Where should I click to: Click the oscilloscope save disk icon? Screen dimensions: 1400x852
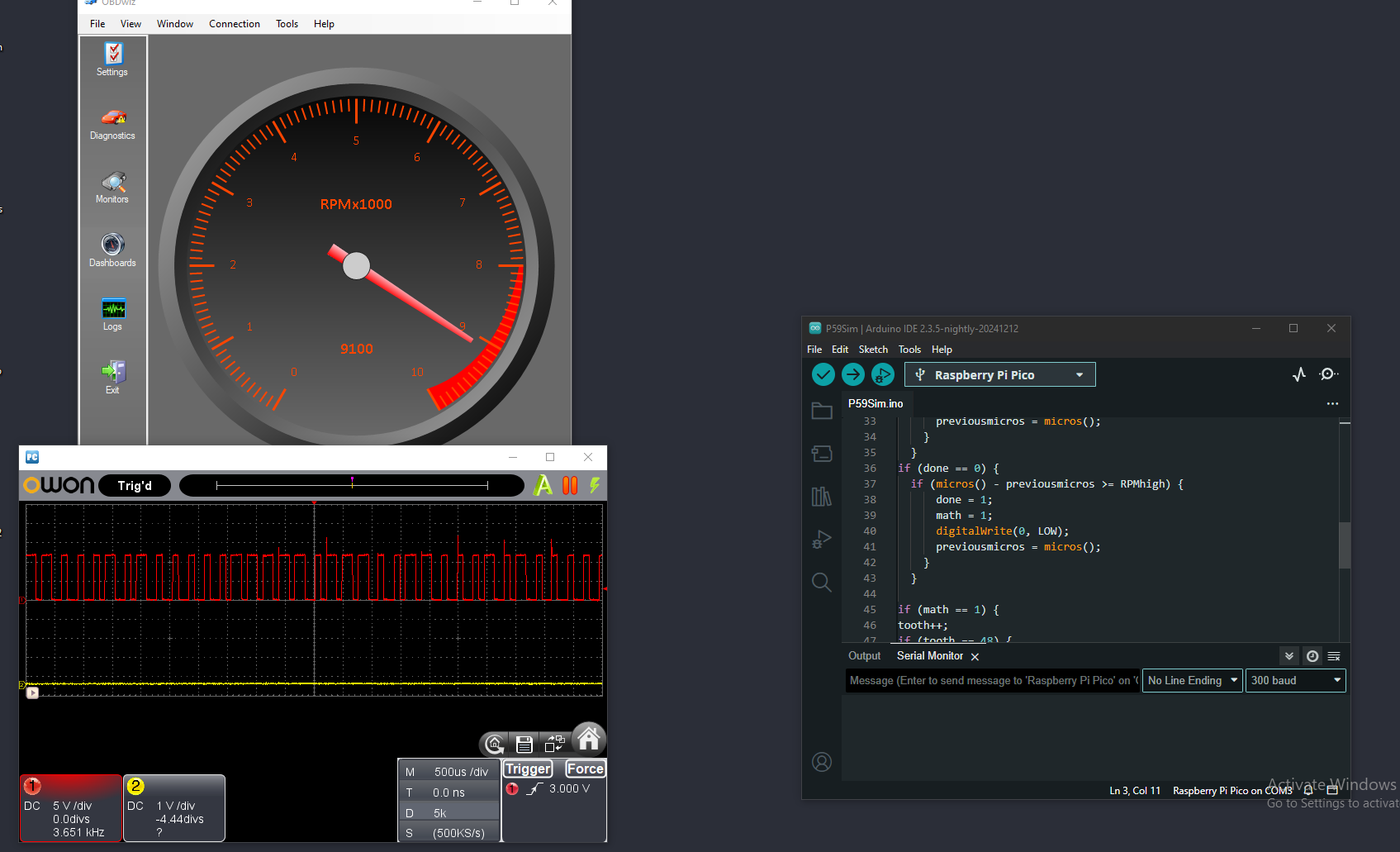tap(524, 744)
